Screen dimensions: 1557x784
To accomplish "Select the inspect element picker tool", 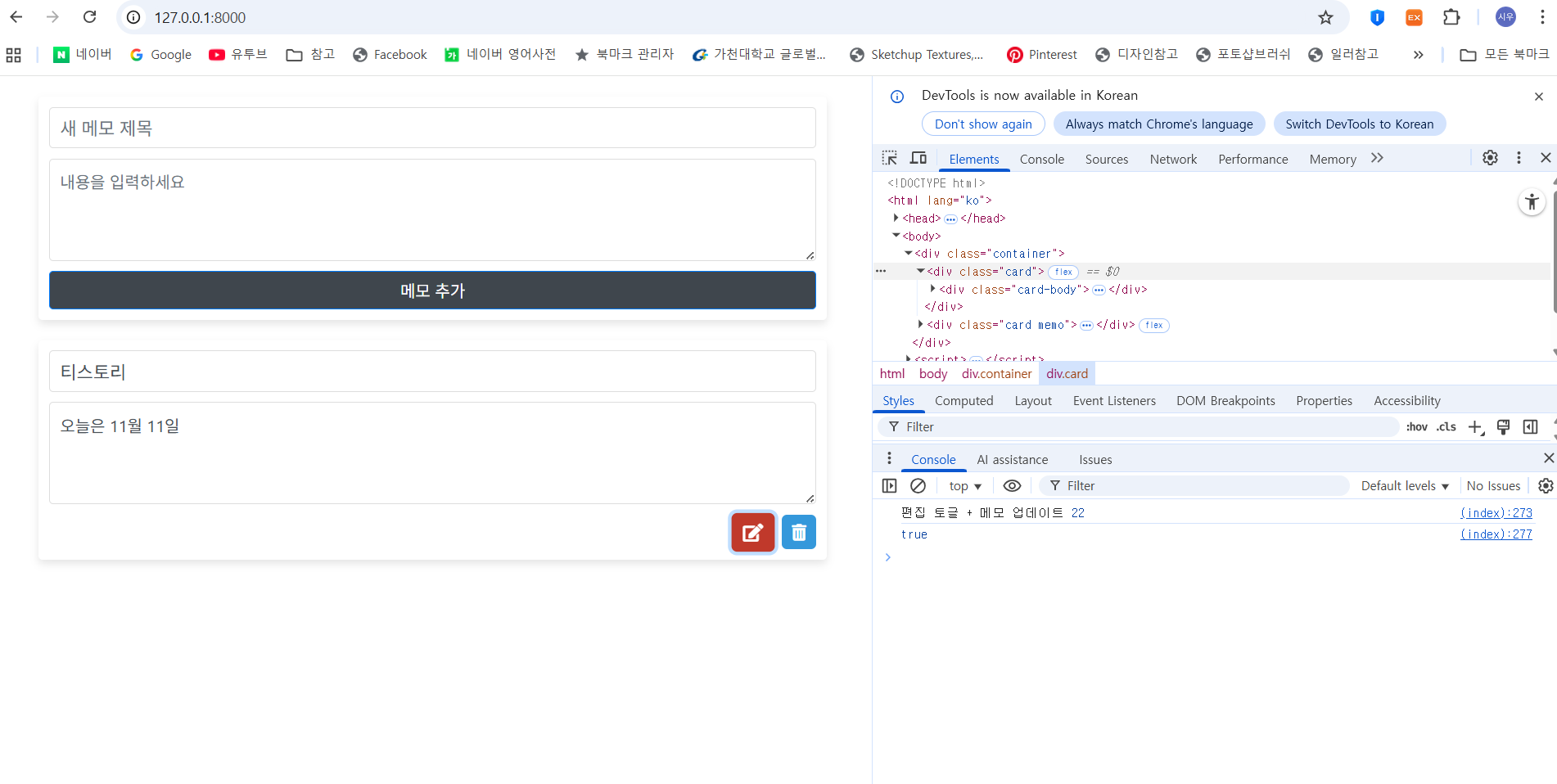I will click(890, 158).
